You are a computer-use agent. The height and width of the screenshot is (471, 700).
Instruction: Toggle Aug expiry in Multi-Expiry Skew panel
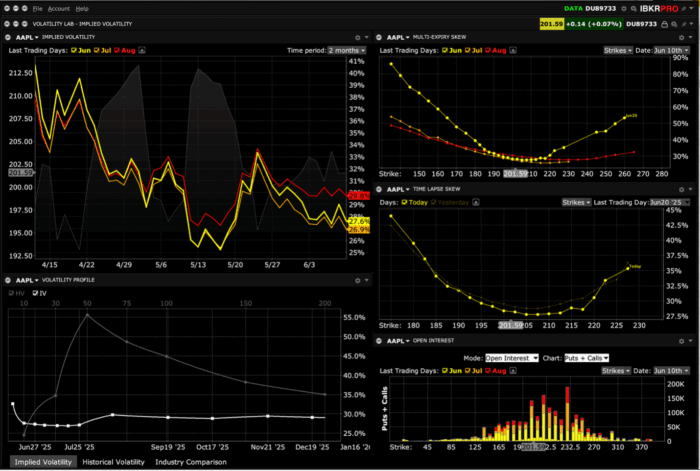click(x=488, y=50)
